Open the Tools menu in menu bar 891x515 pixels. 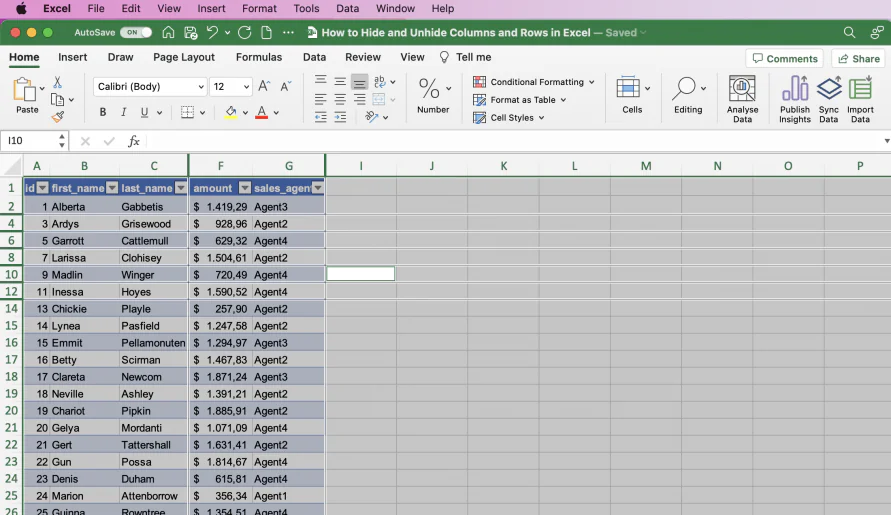coord(306,9)
